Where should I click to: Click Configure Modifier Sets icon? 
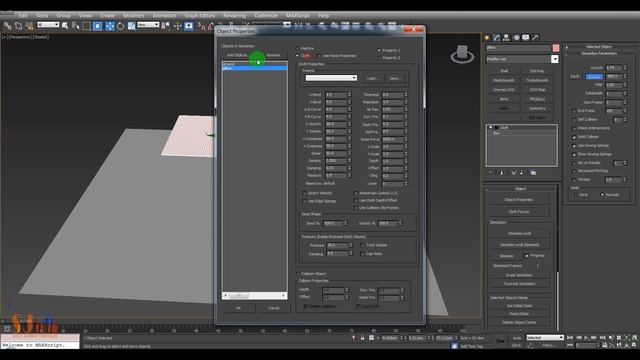533,173
